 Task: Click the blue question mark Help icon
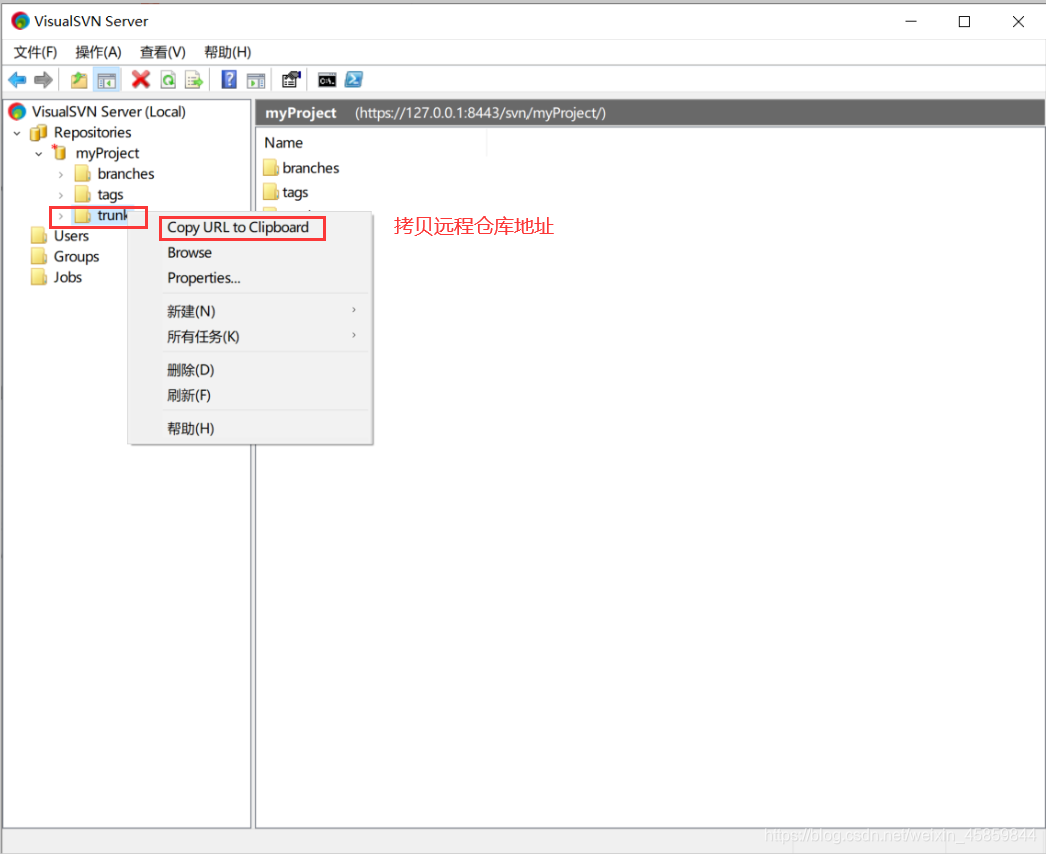click(x=229, y=79)
